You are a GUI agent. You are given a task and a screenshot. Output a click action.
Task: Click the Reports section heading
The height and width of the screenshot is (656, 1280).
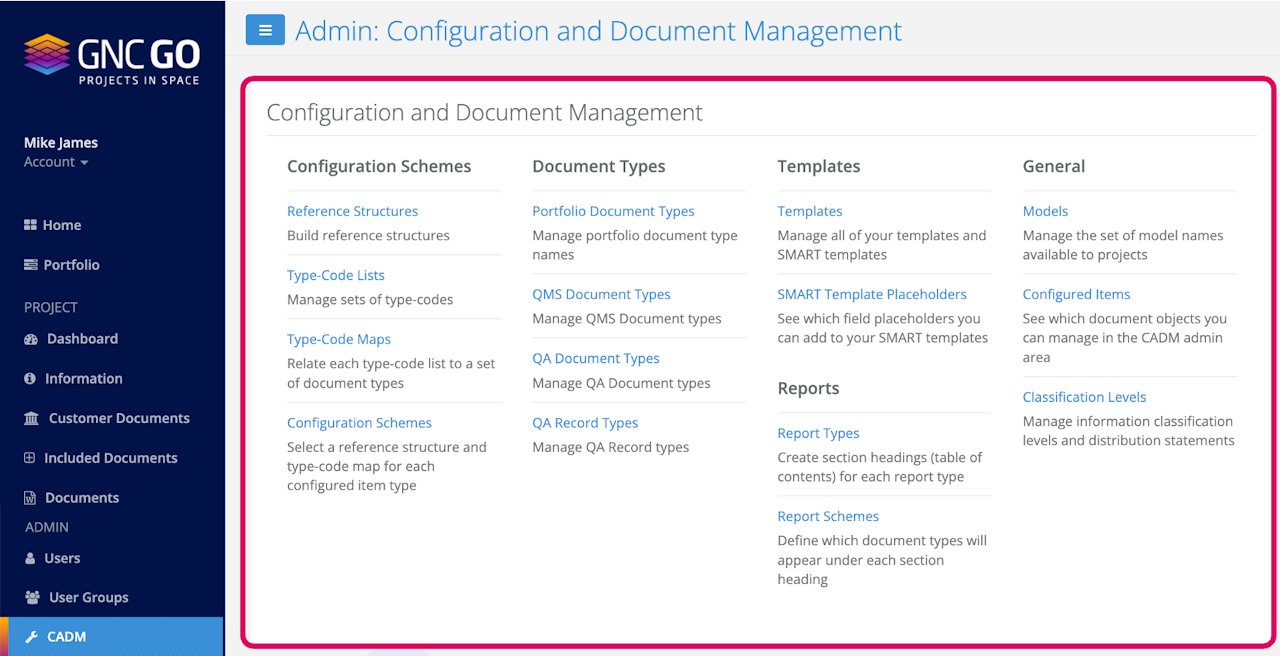pyautogui.click(x=808, y=388)
